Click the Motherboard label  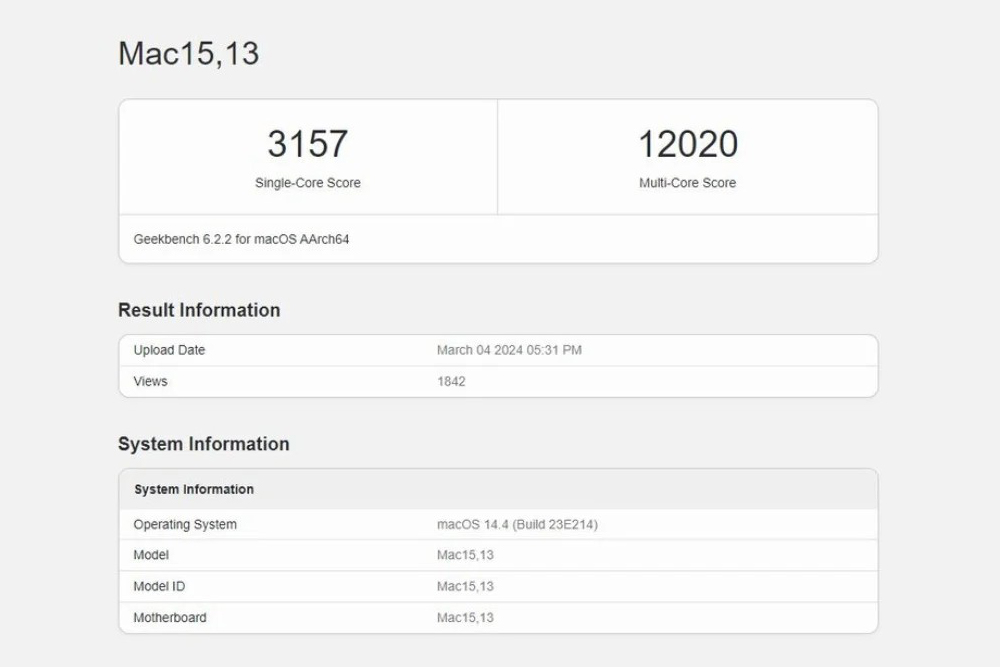click(x=170, y=617)
